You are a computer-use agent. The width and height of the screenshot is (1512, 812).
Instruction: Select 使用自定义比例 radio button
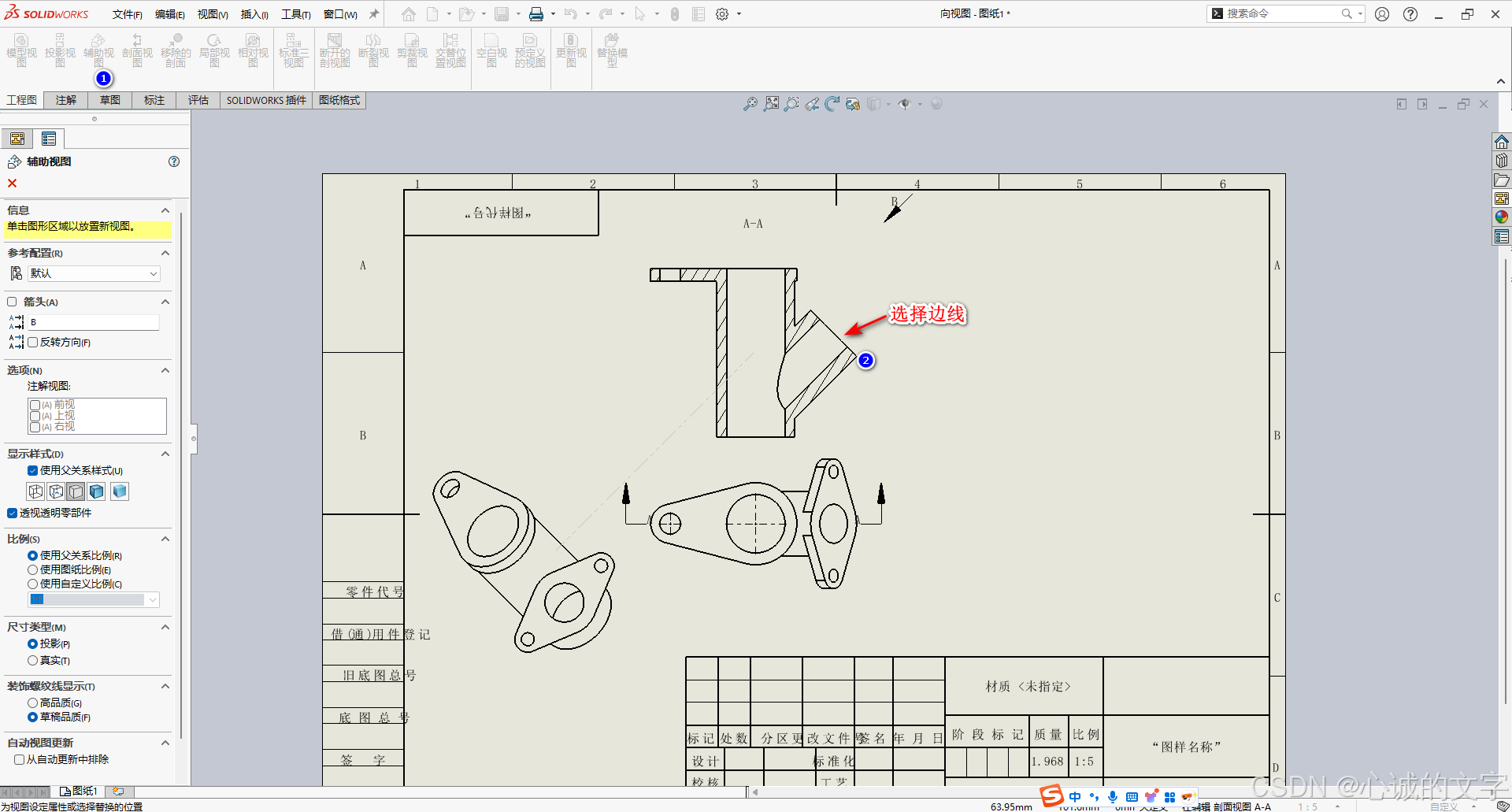pyautogui.click(x=32, y=584)
